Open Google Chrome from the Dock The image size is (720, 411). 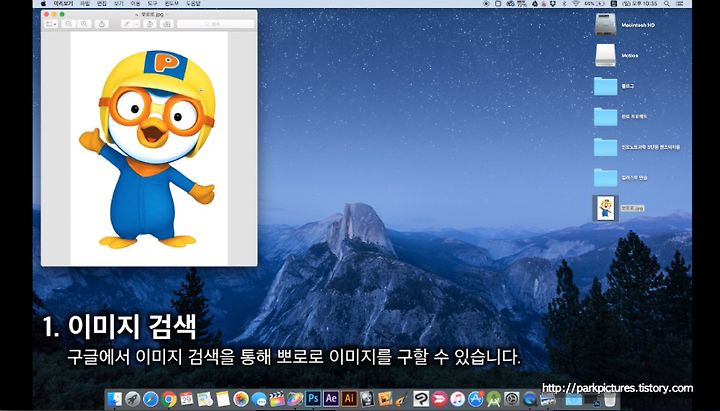click(x=169, y=399)
